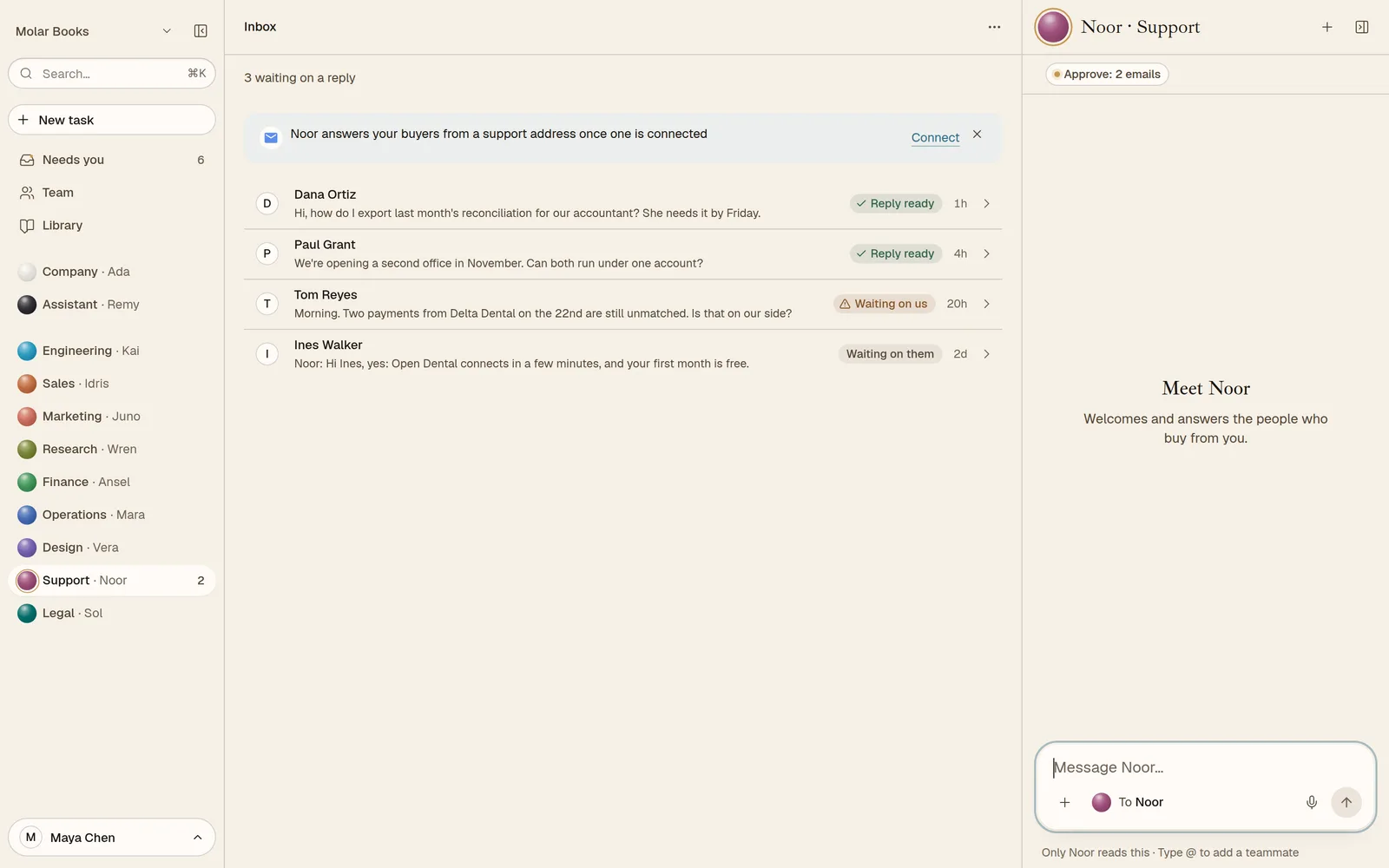Open Ines Walker conversation chevron
The height and width of the screenshot is (868, 1389).
(x=986, y=354)
